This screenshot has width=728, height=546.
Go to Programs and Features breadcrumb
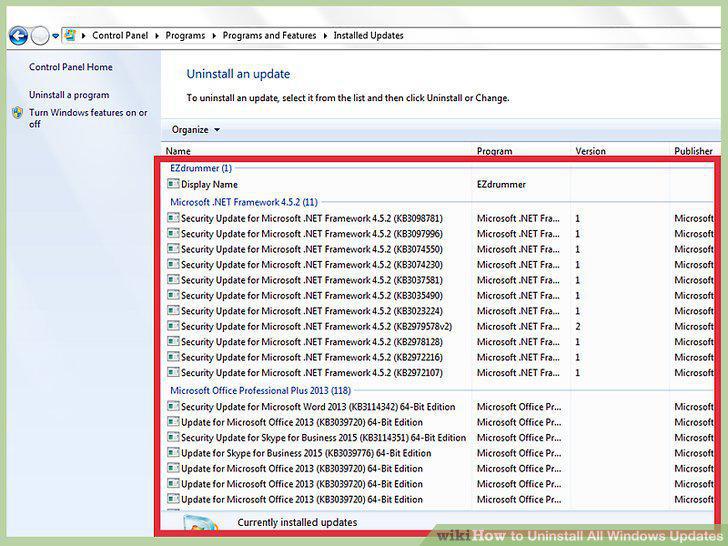(269, 35)
